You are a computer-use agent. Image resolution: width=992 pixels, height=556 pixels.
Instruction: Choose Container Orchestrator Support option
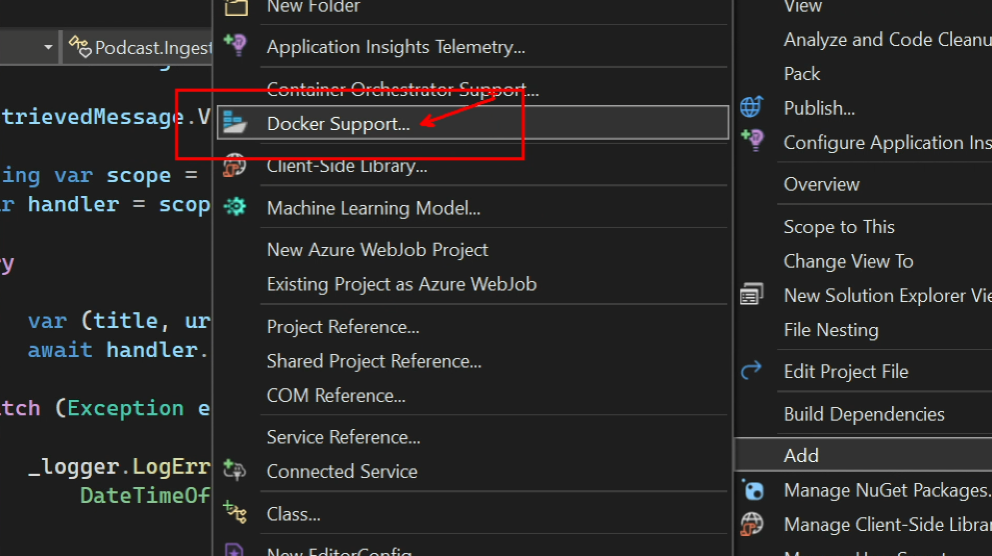(x=402, y=90)
